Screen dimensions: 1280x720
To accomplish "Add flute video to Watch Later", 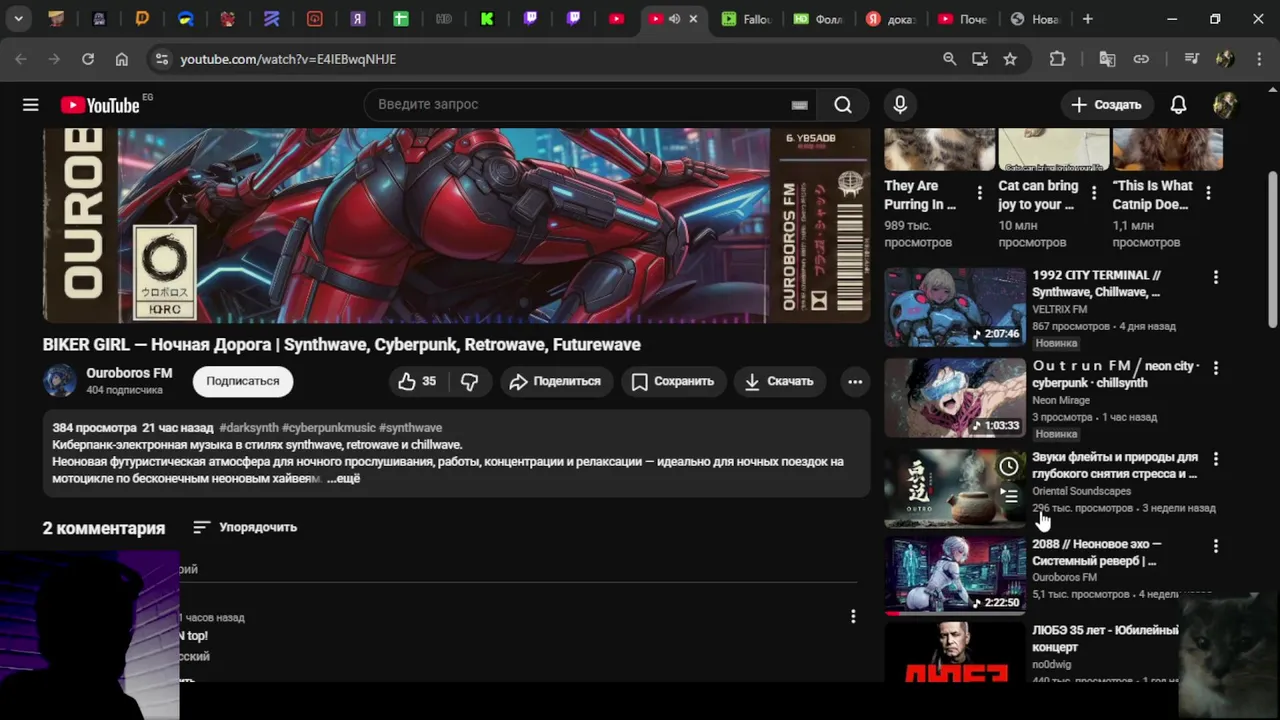I will [1009, 466].
